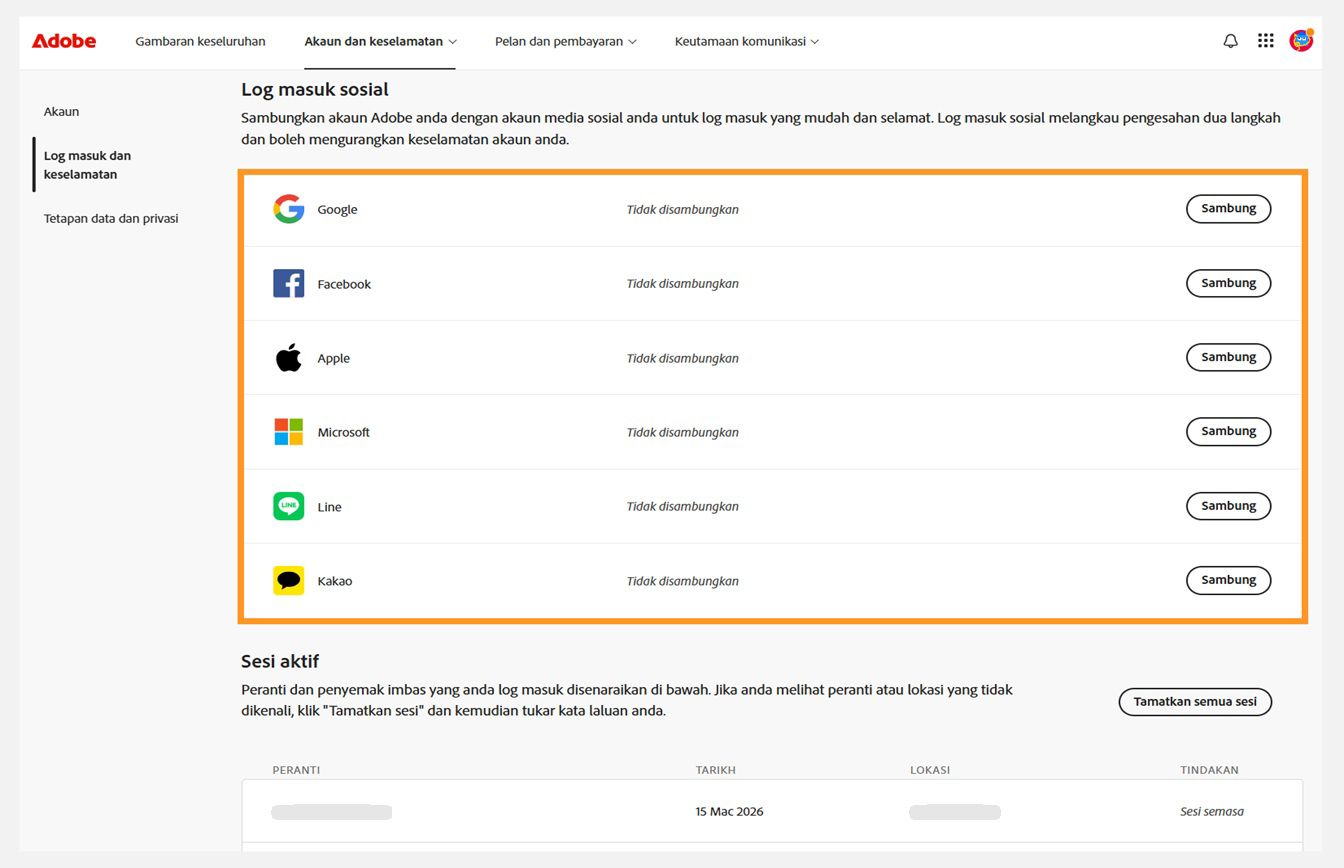Click the Facebook logo icon

[288, 284]
